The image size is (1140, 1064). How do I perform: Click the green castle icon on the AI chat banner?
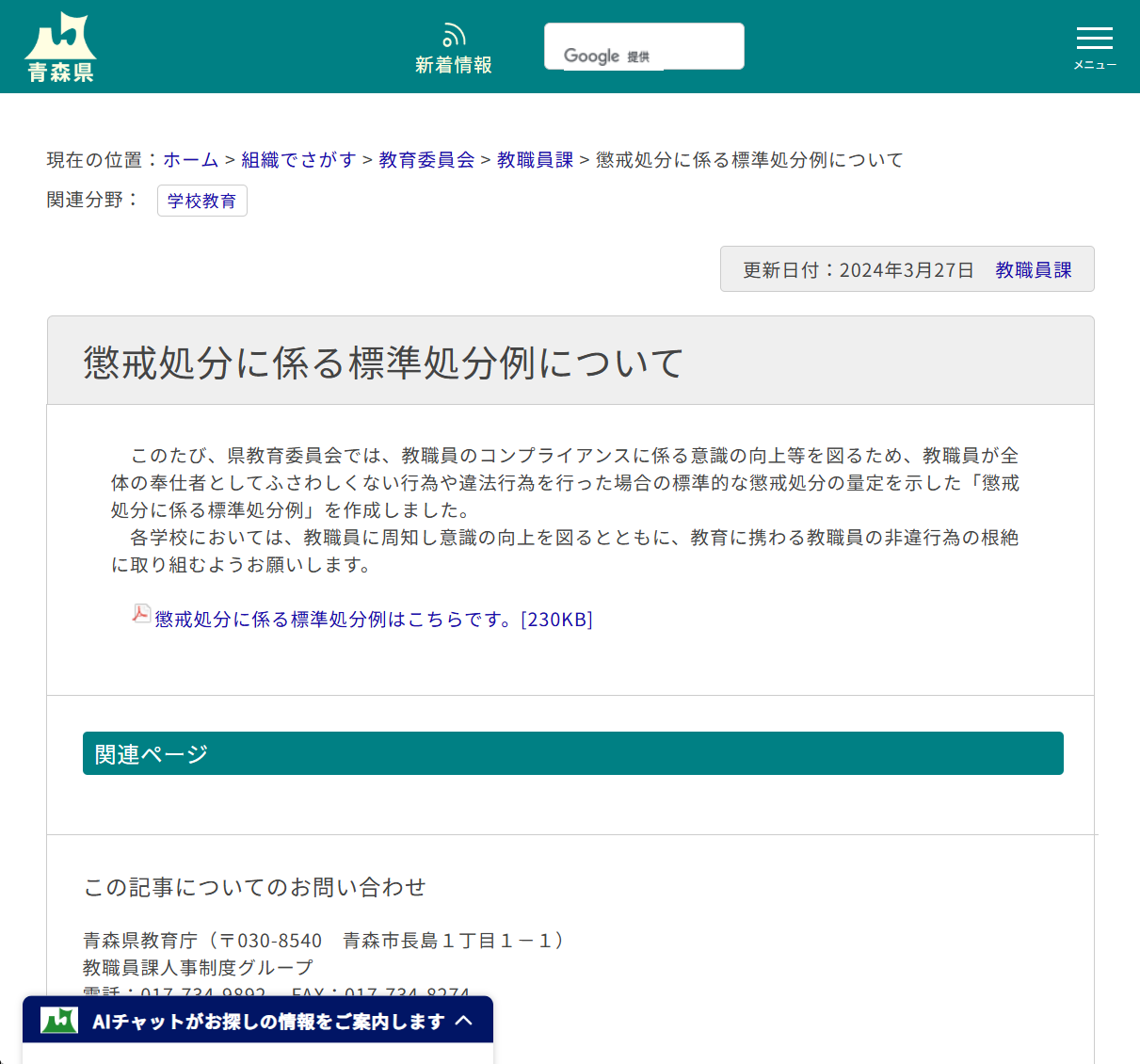coord(58,1020)
